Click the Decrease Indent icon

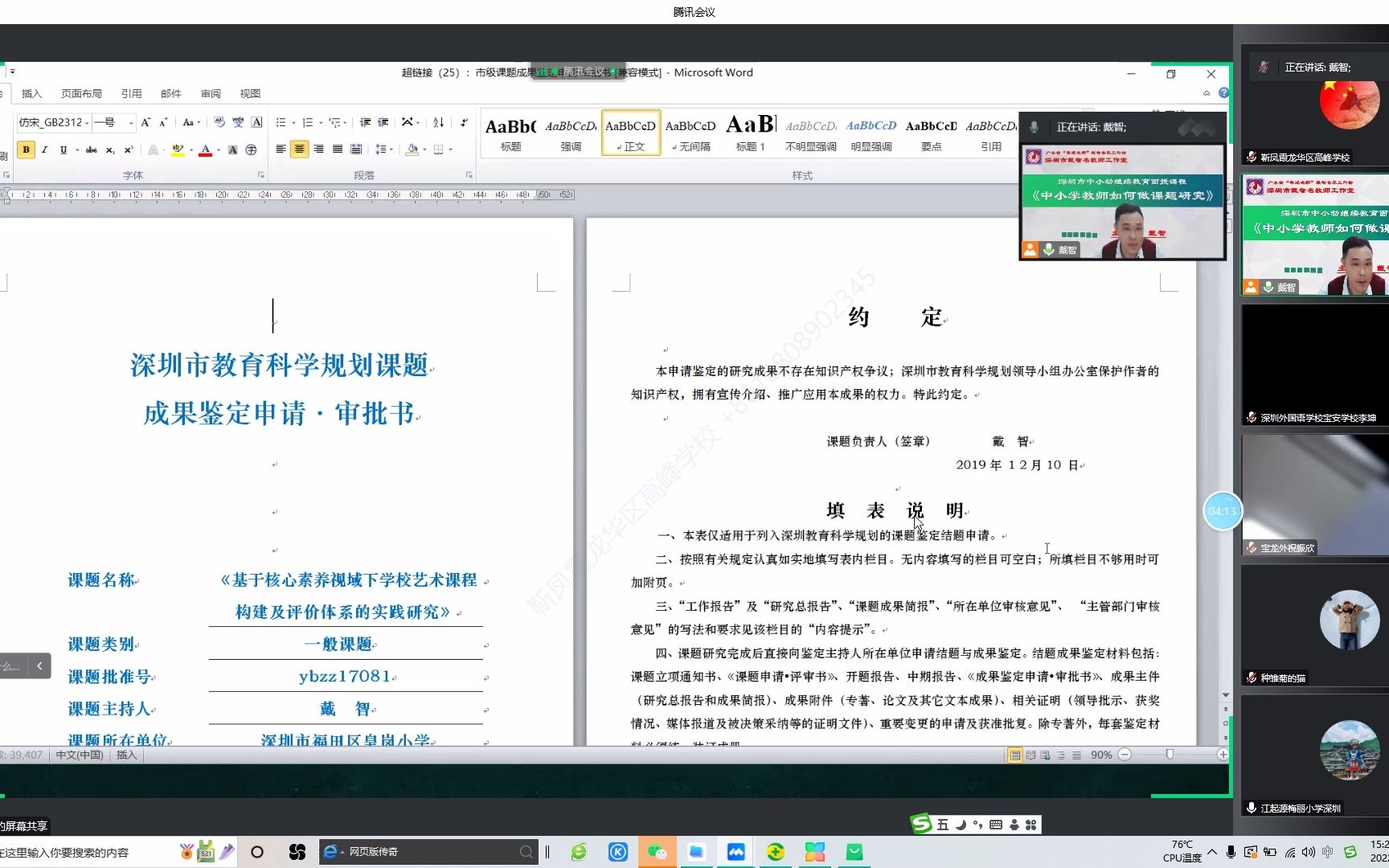(x=365, y=122)
